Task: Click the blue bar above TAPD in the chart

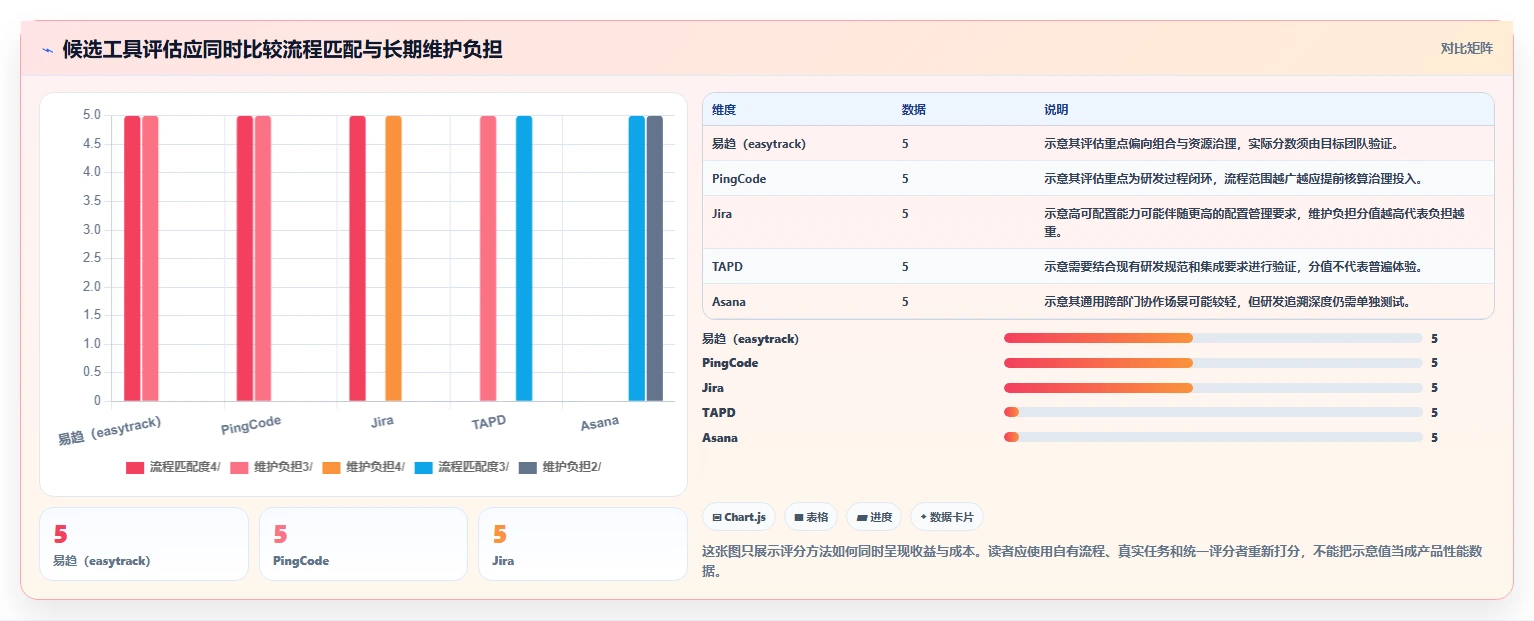Action: click(524, 258)
